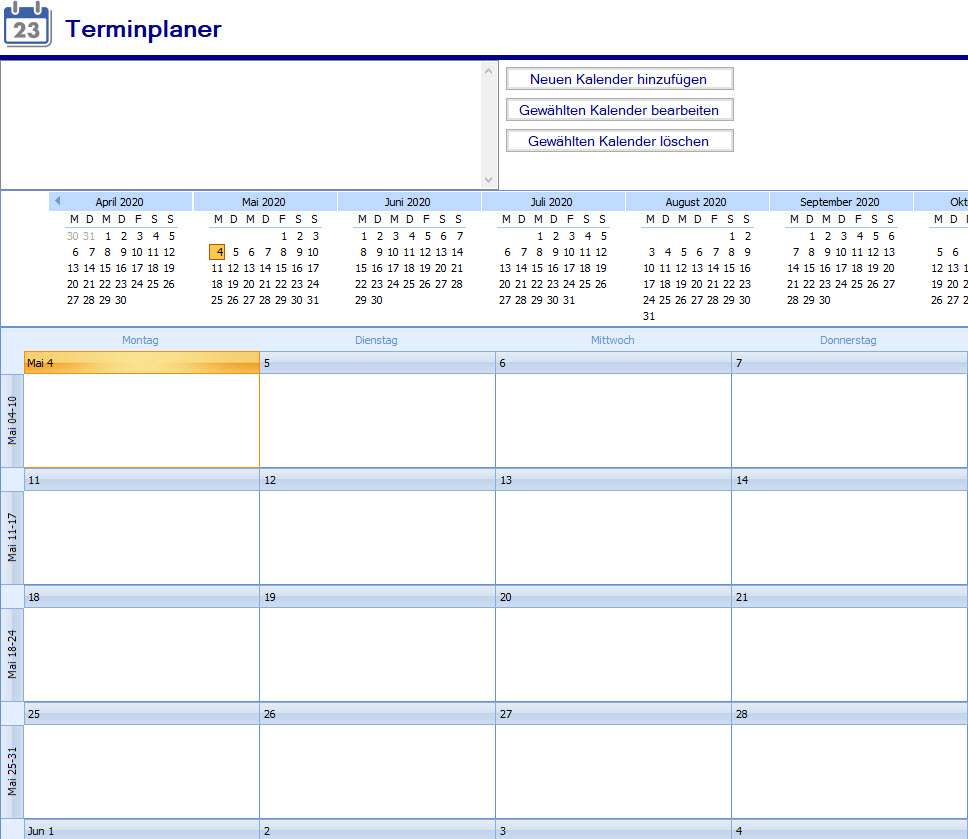The height and width of the screenshot is (839, 968).
Task: Click the day 21 header in month view
Action: (849, 597)
